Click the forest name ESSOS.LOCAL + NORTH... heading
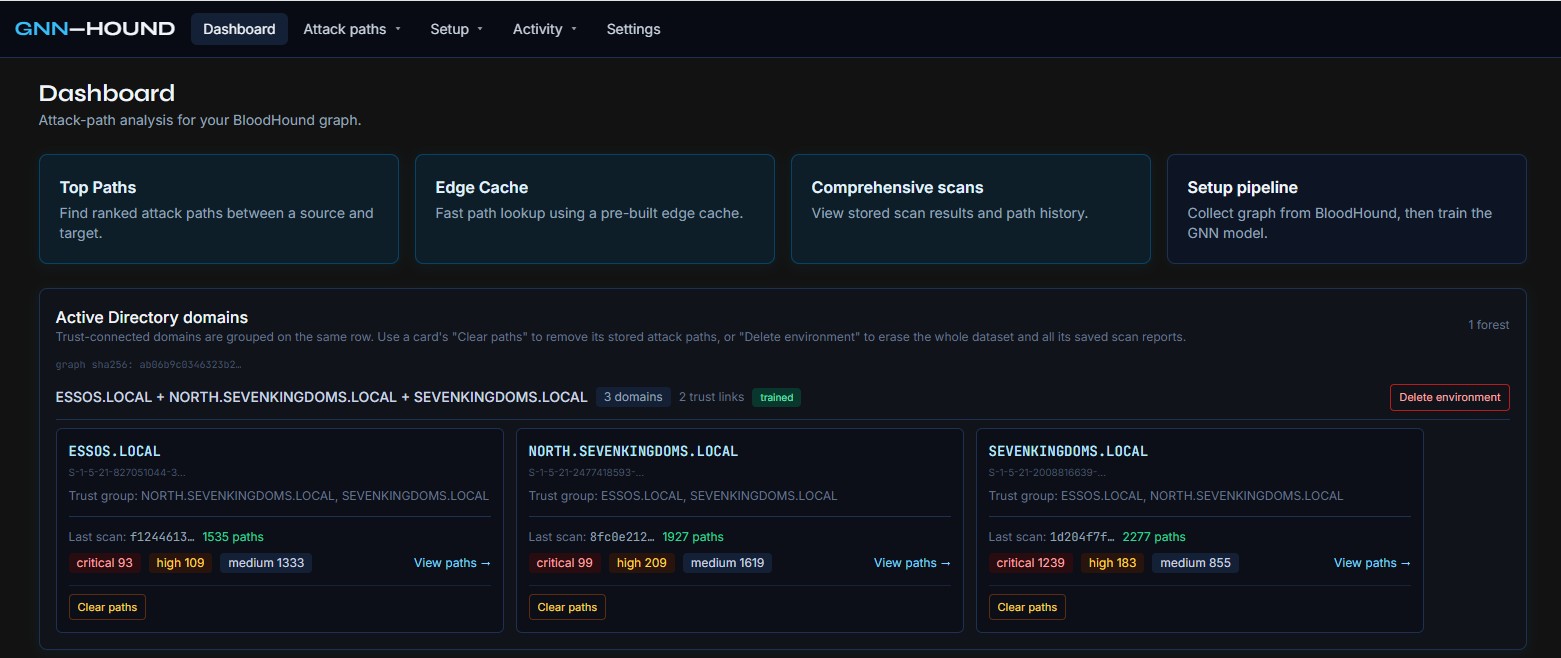1561x658 pixels. pyautogui.click(x=322, y=397)
